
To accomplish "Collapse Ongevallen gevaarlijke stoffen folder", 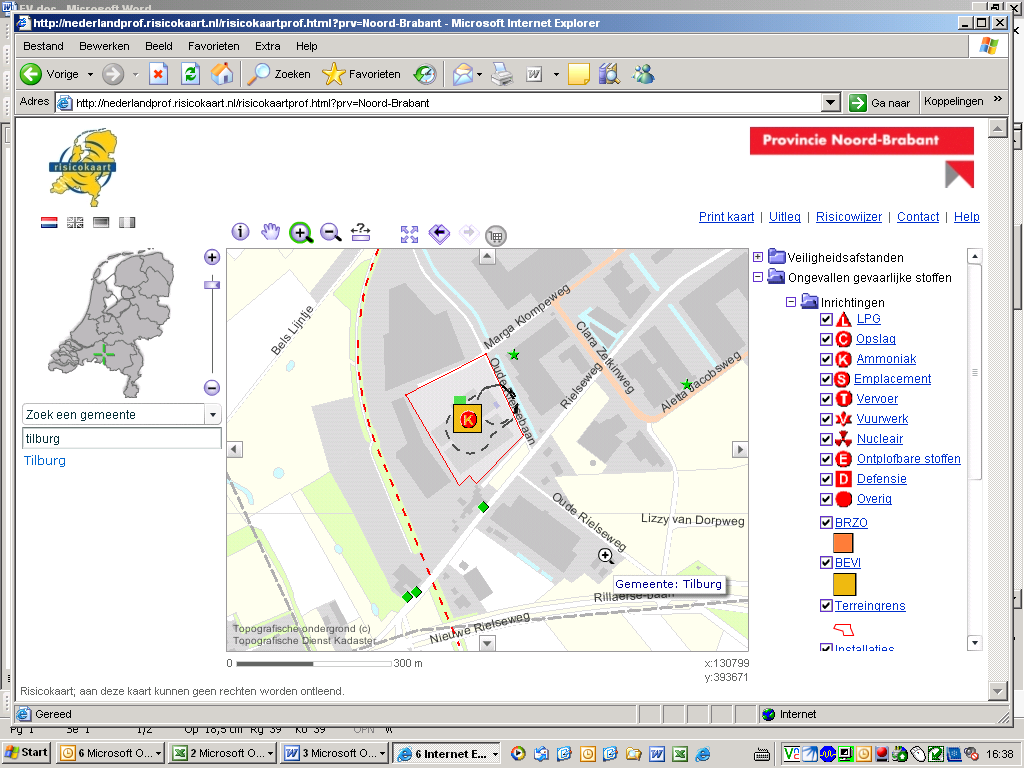I will [758, 277].
